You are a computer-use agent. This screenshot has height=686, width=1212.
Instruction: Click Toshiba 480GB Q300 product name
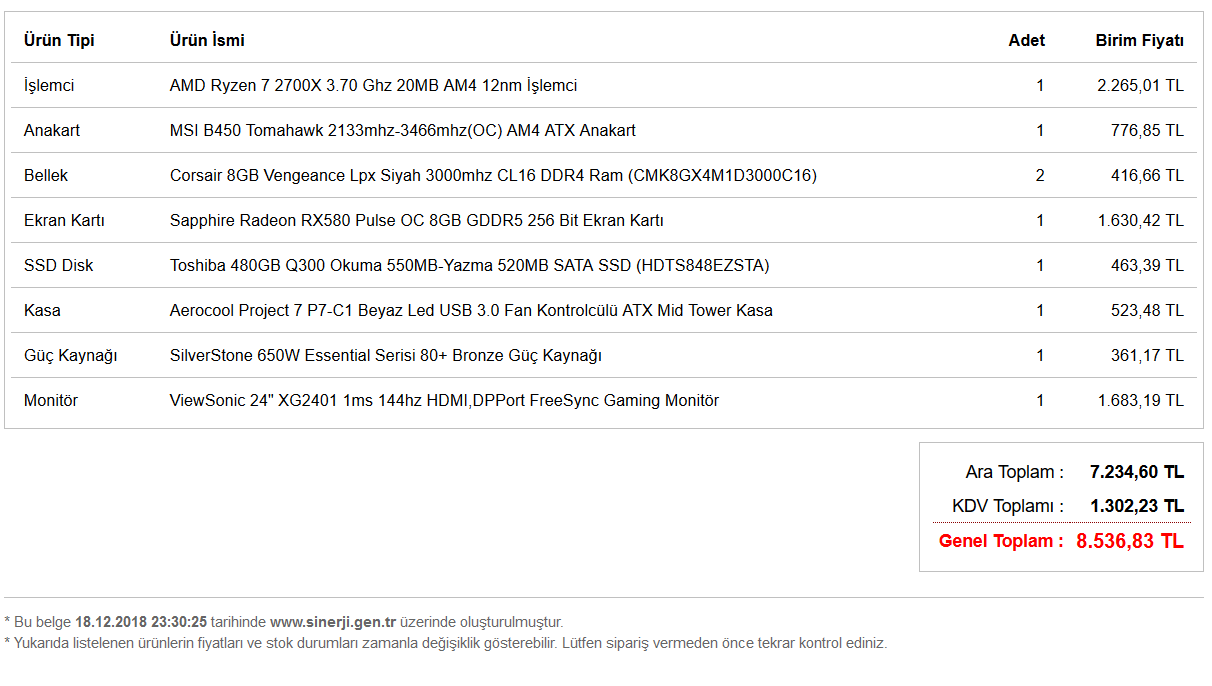tap(470, 266)
